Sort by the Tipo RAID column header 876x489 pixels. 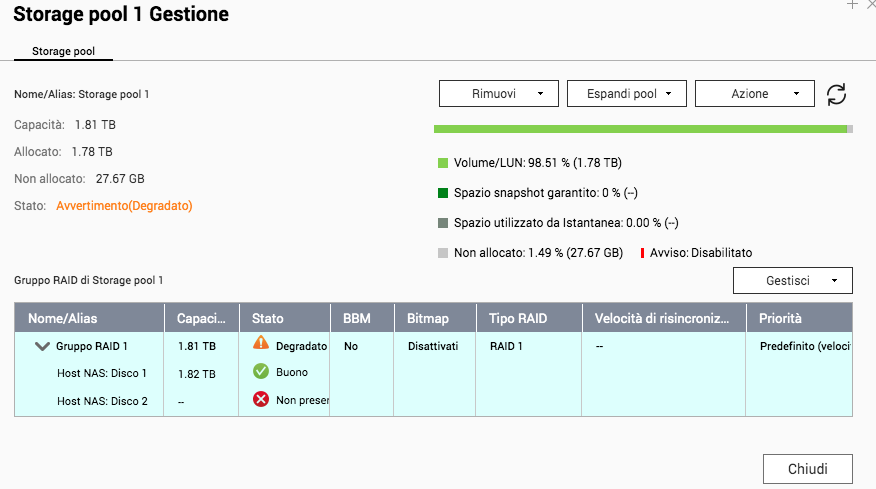pyautogui.click(x=516, y=318)
